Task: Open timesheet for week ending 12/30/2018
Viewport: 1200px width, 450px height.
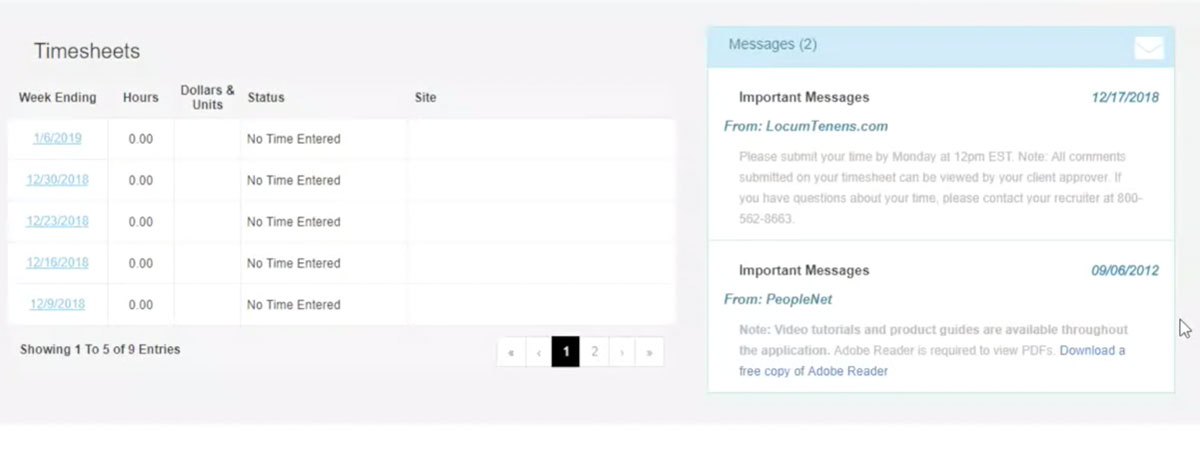Action: pos(57,180)
